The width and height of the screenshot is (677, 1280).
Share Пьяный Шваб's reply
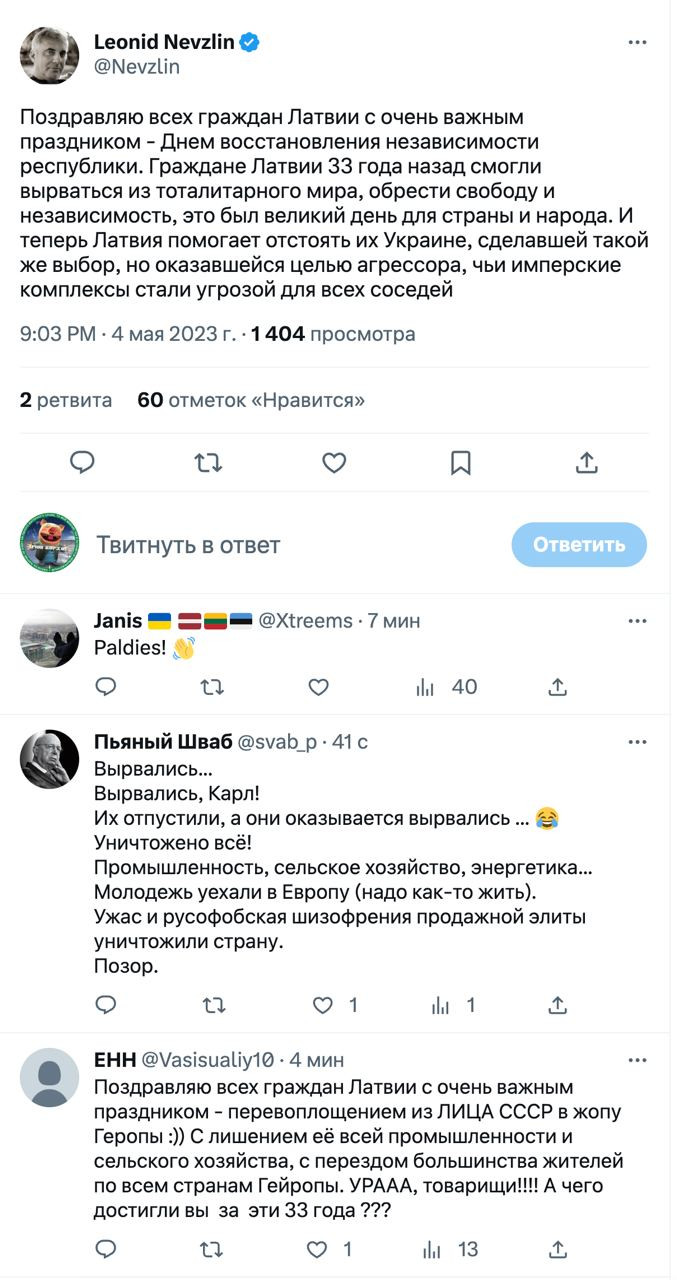[558, 1006]
